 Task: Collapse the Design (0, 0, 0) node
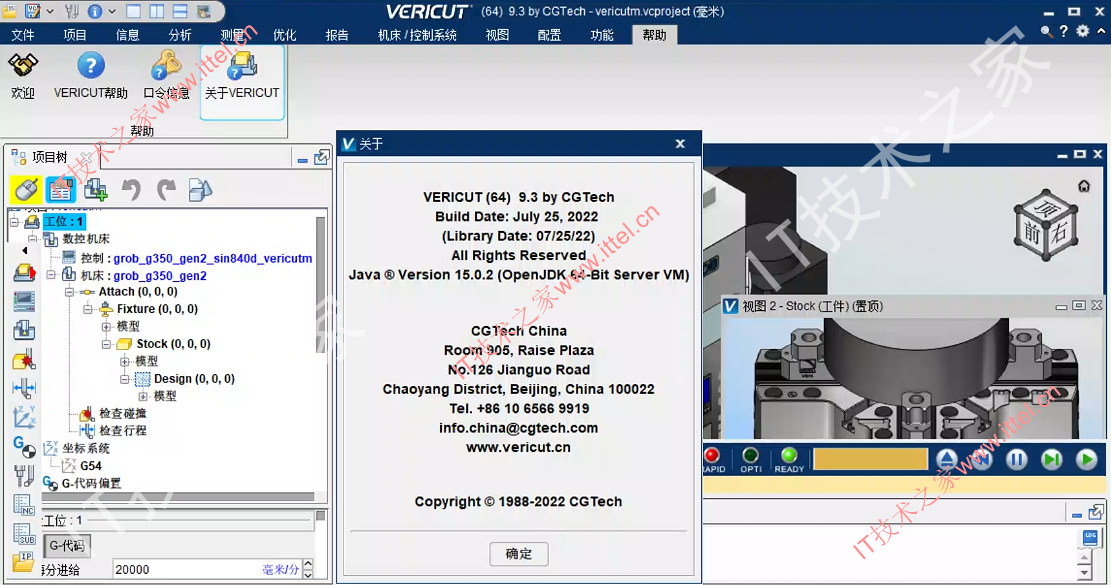coord(124,379)
